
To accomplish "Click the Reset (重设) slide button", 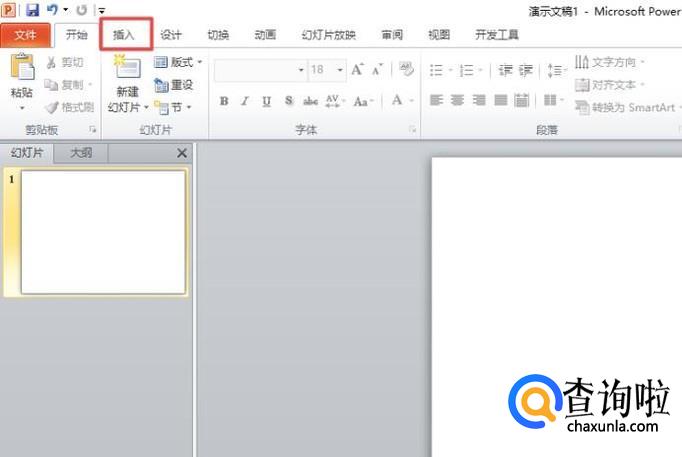I will [174, 85].
